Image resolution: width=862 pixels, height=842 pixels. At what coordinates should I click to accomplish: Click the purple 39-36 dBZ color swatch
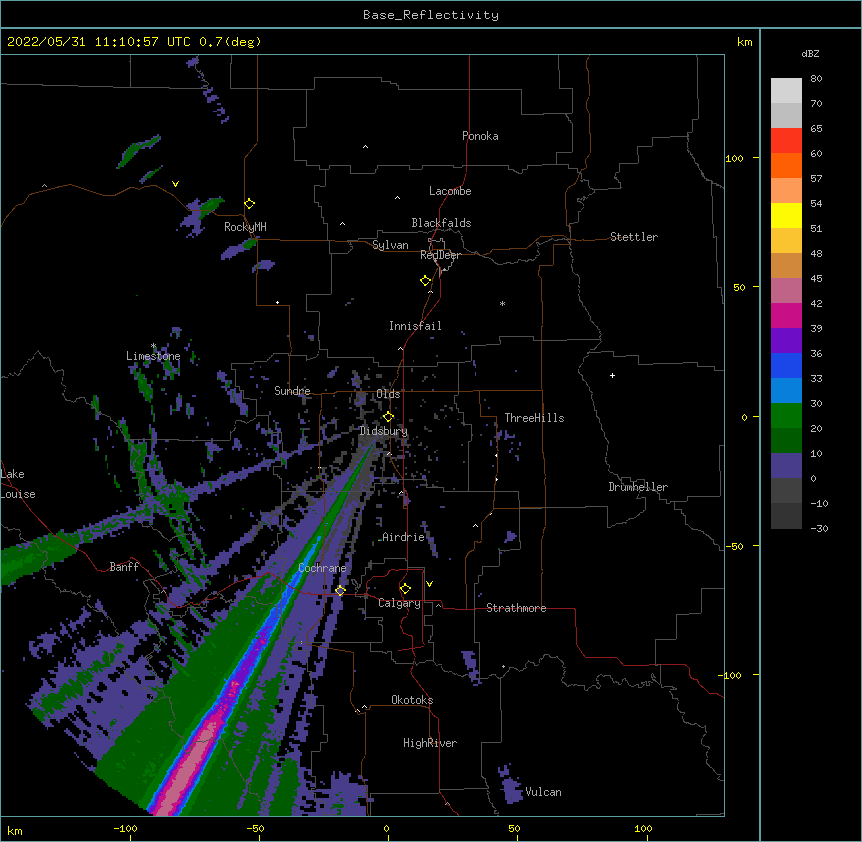coord(786,341)
